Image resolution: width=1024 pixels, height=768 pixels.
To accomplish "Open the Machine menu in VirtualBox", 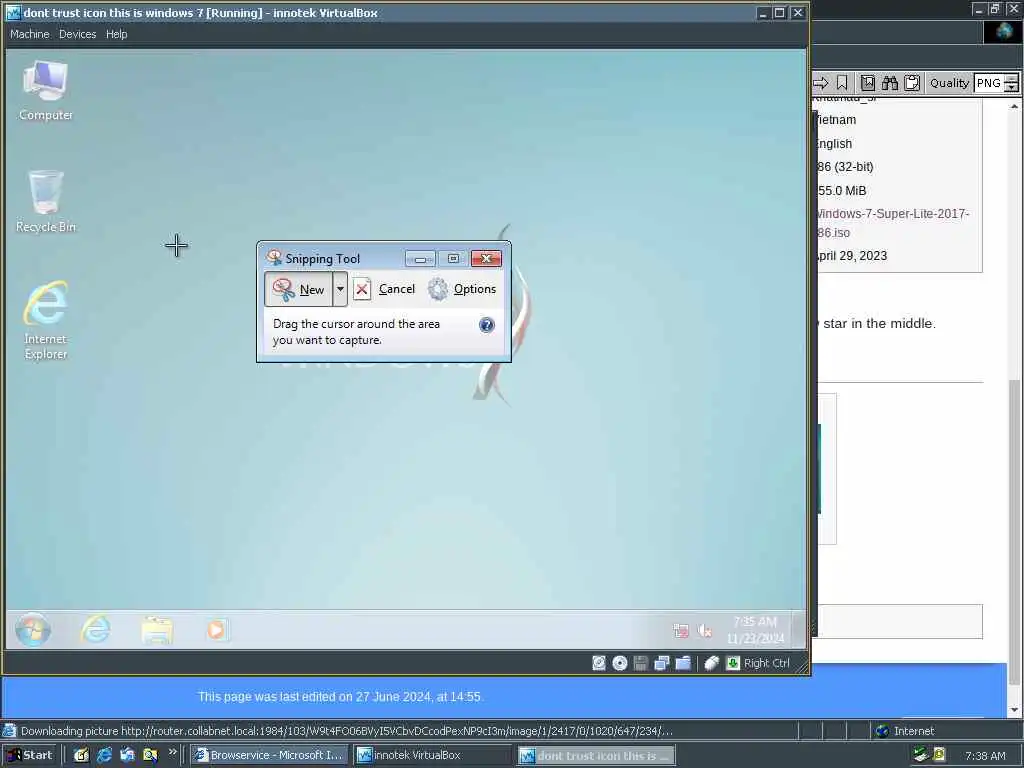I will tap(29, 34).
